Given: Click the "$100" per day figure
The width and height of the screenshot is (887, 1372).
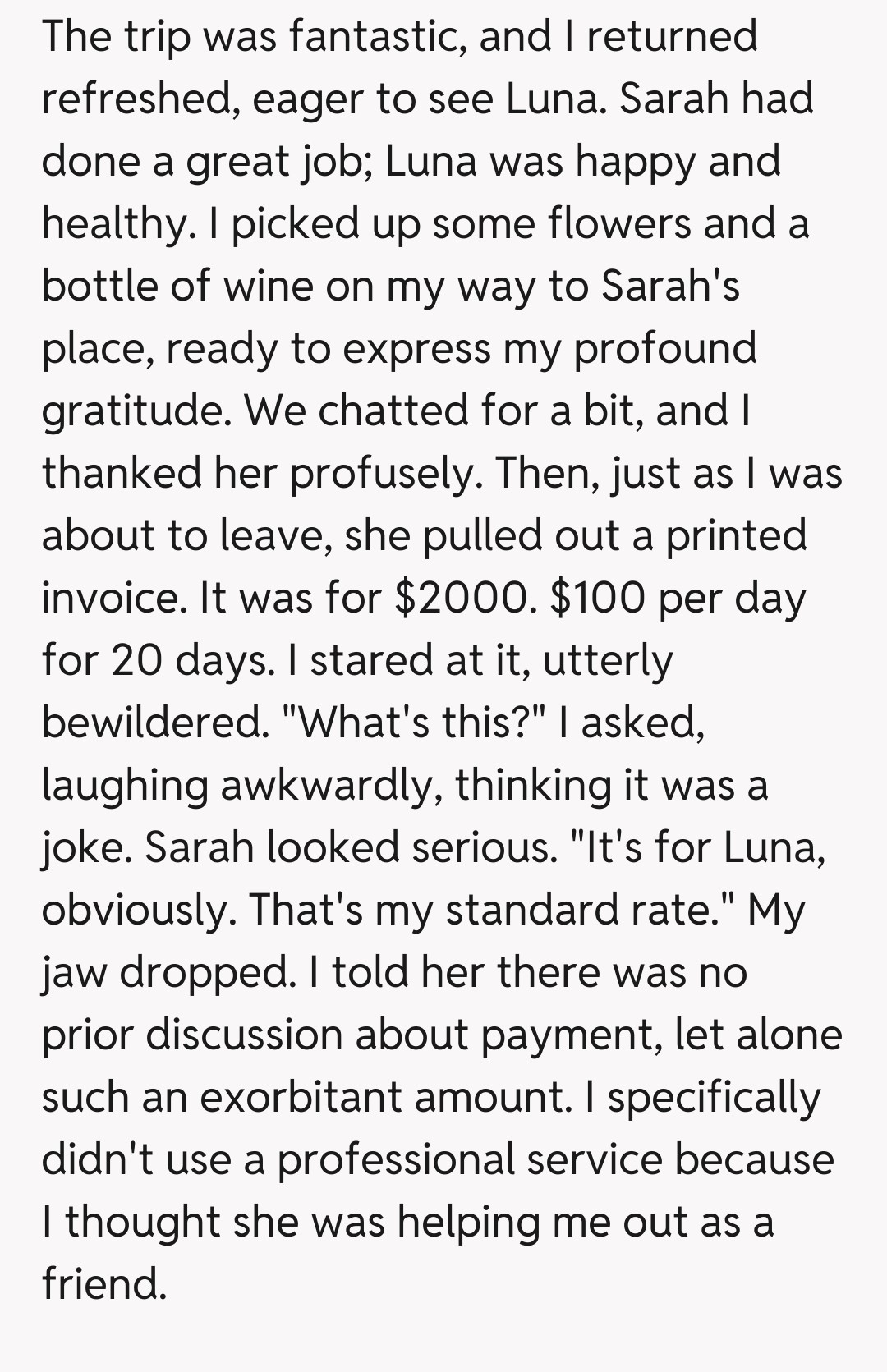Looking at the screenshot, I should 598,598.
